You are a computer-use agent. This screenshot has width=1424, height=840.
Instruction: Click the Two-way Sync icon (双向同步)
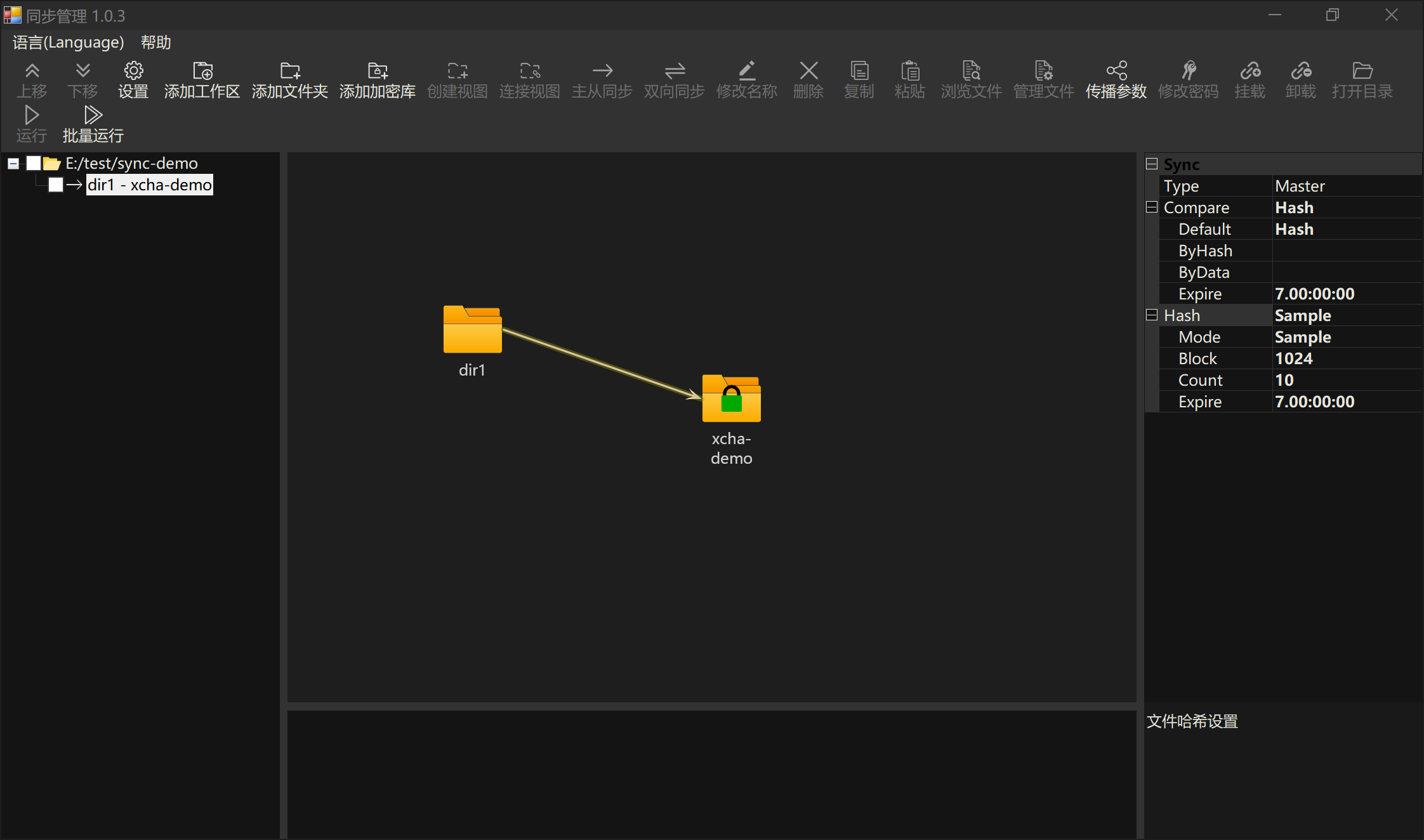(x=675, y=70)
